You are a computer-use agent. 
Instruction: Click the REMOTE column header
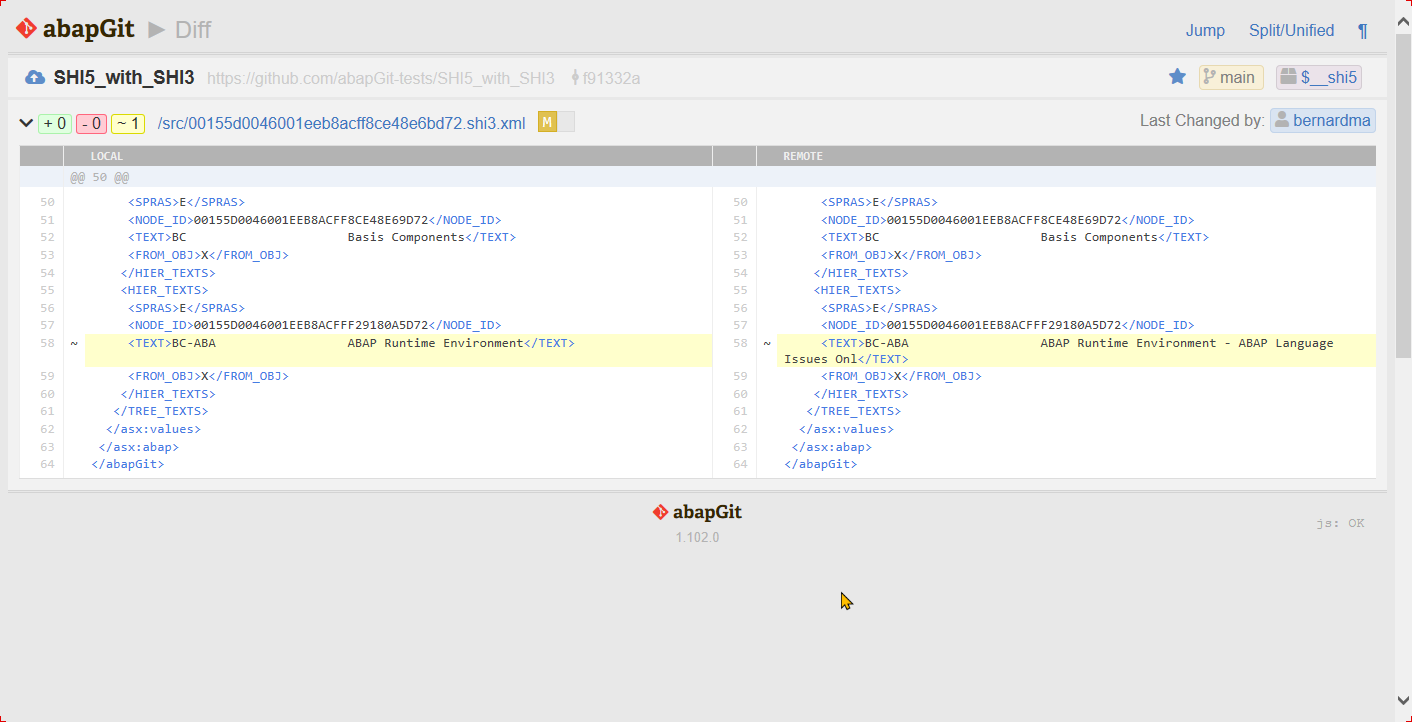pos(803,156)
